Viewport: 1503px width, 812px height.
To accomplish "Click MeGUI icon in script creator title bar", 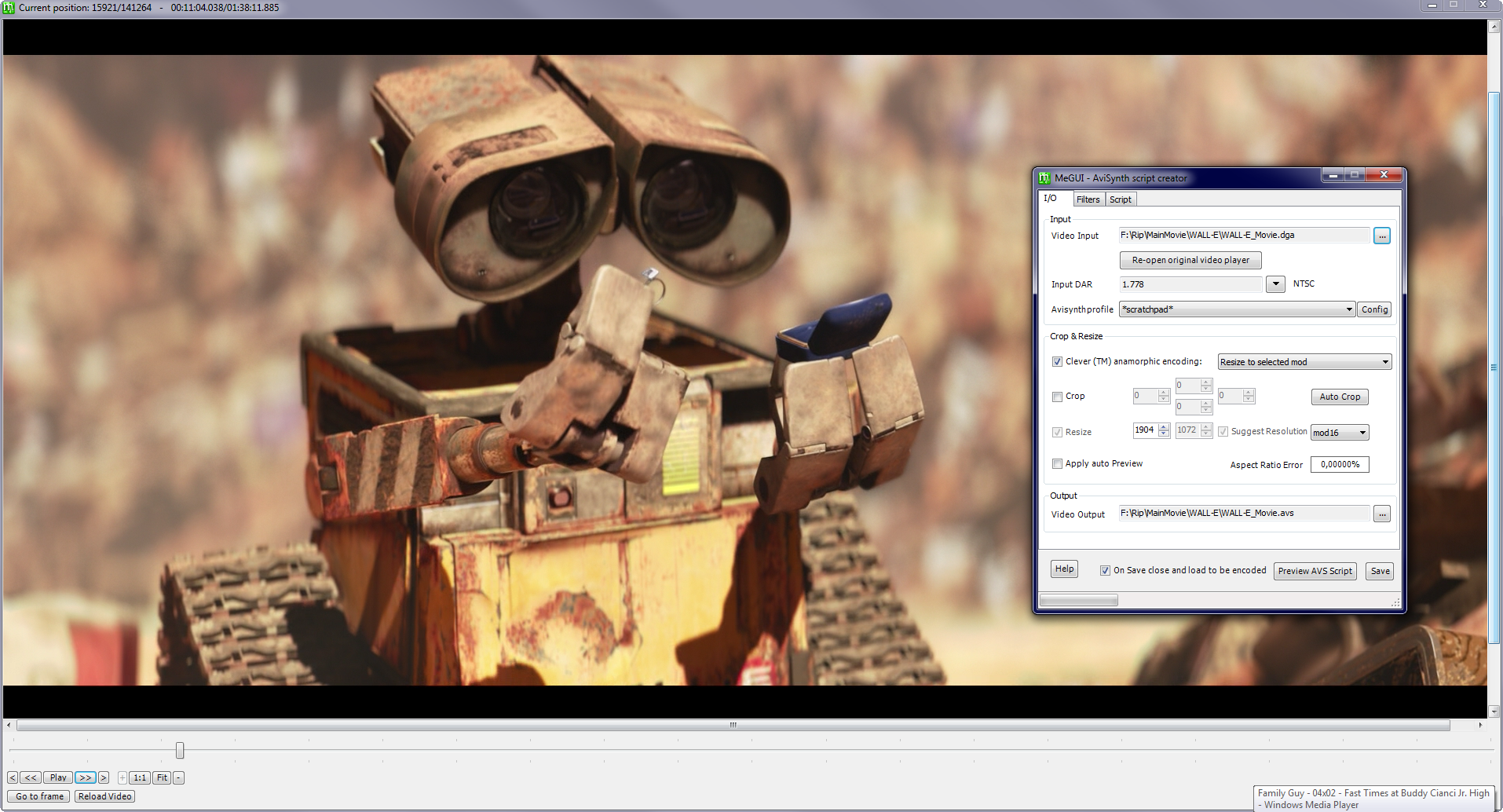I will coord(1044,178).
